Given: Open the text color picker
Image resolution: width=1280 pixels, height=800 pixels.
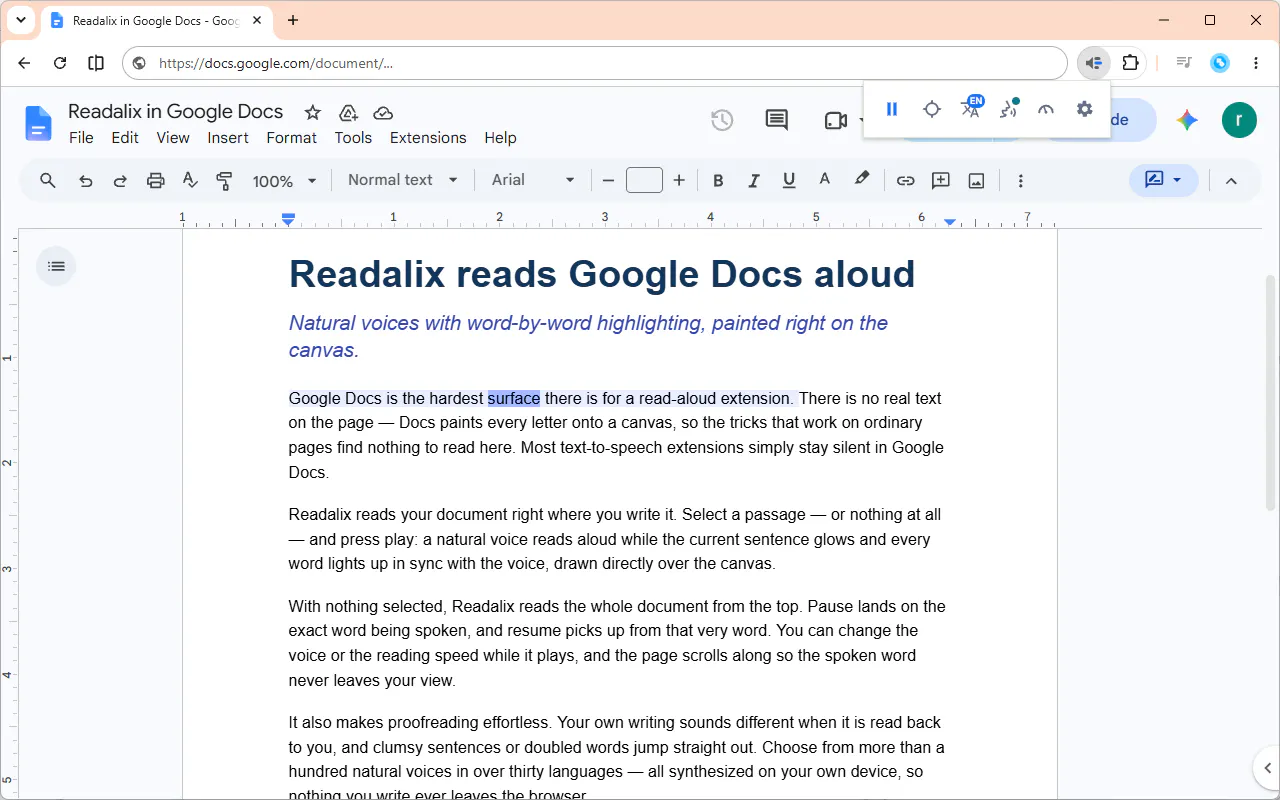Looking at the screenshot, I should tap(824, 180).
